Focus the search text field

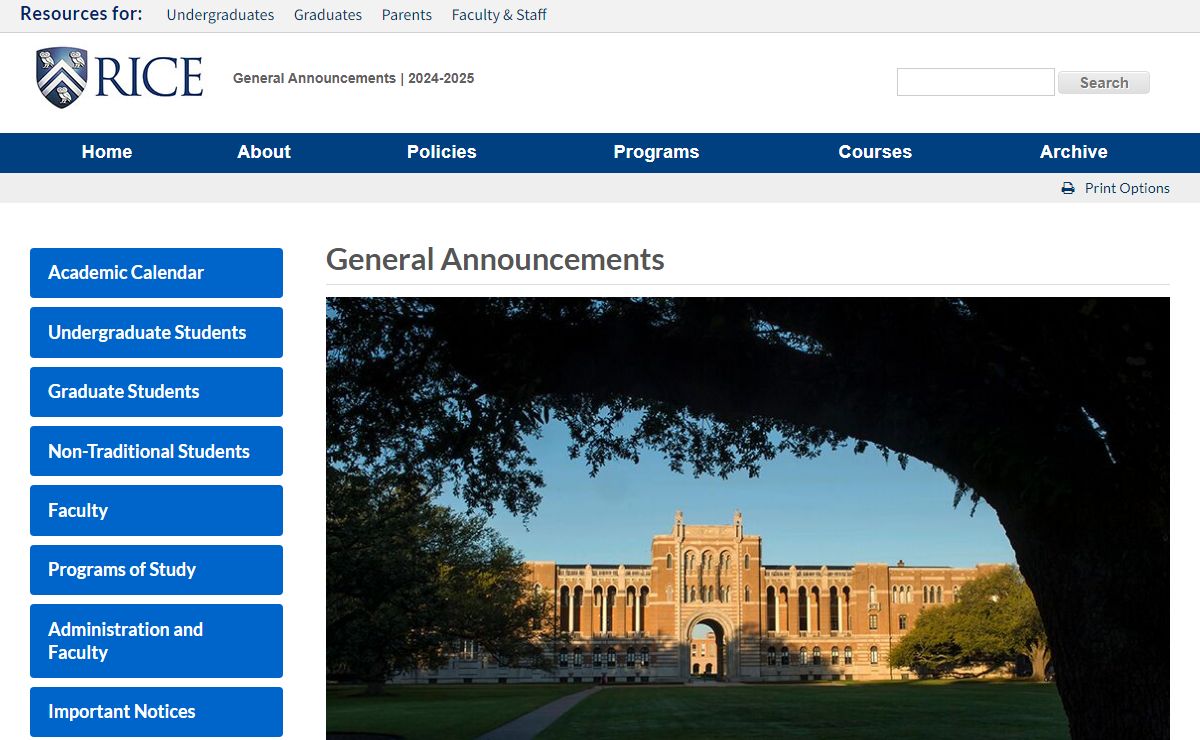click(x=976, y=82)
